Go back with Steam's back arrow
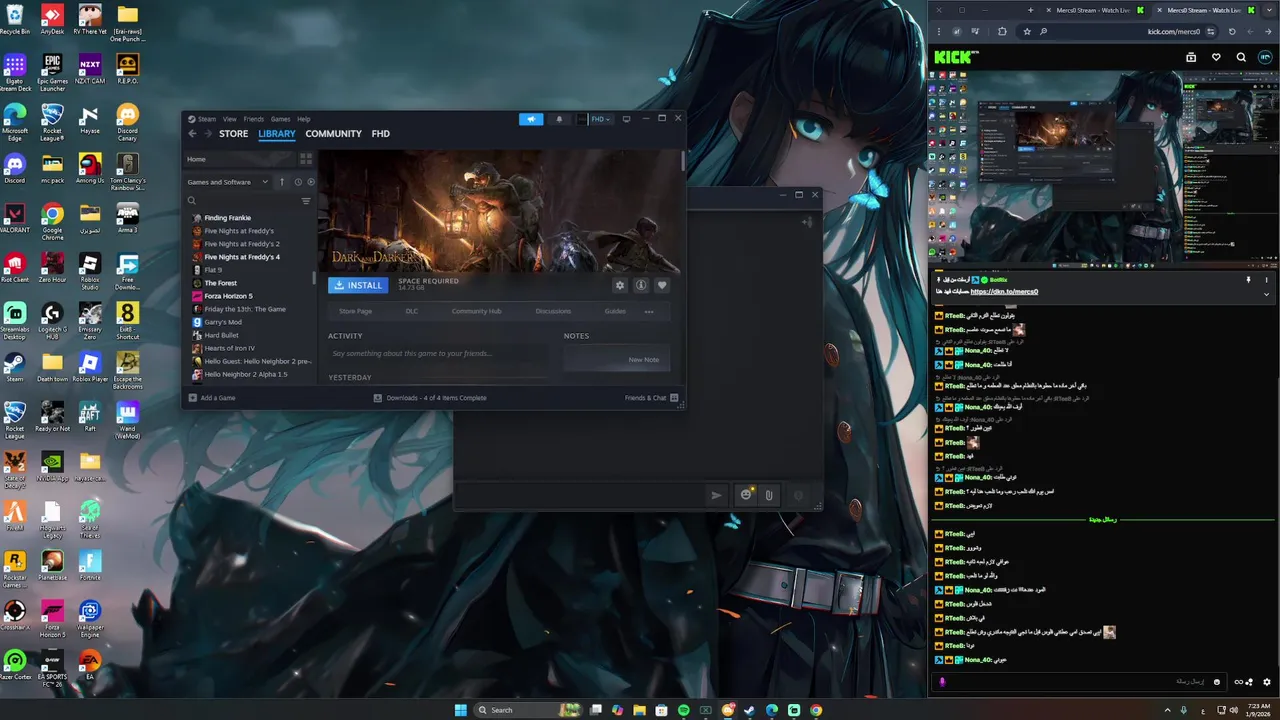 click(193, 134)
